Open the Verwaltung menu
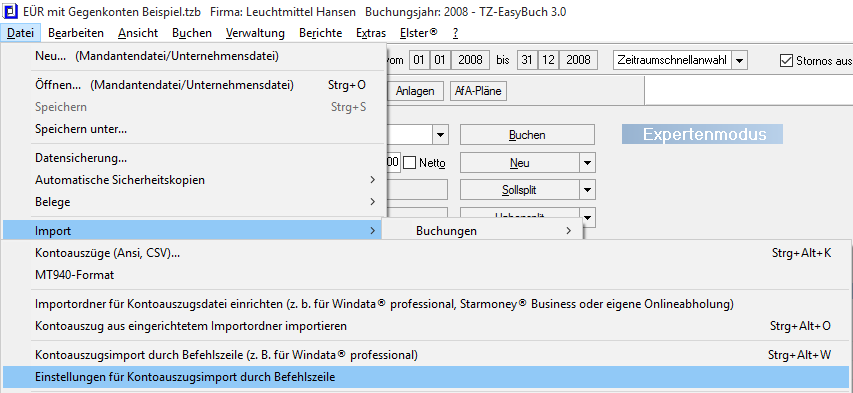Image resolution: width=853 pixels, height=393 pixels. click(255, 33)
